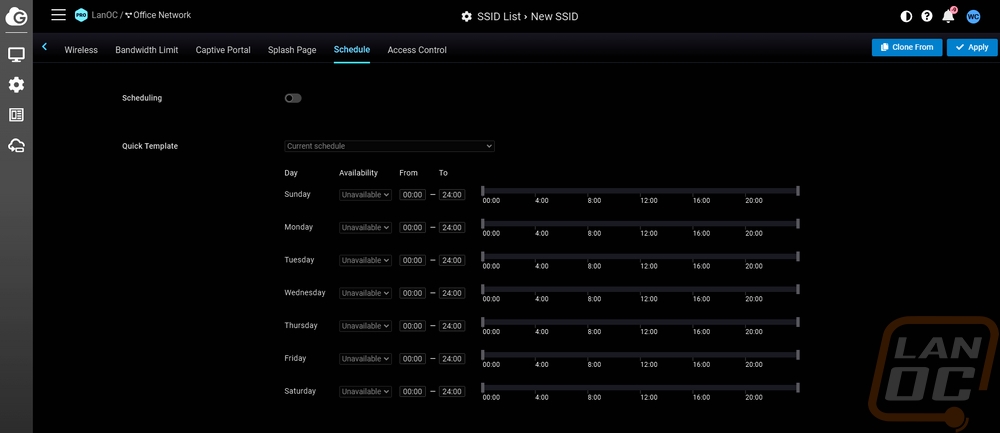Enable the Scheduling toggle
The width and height of the screenshot is (1000, 433).
coord(293,98)
